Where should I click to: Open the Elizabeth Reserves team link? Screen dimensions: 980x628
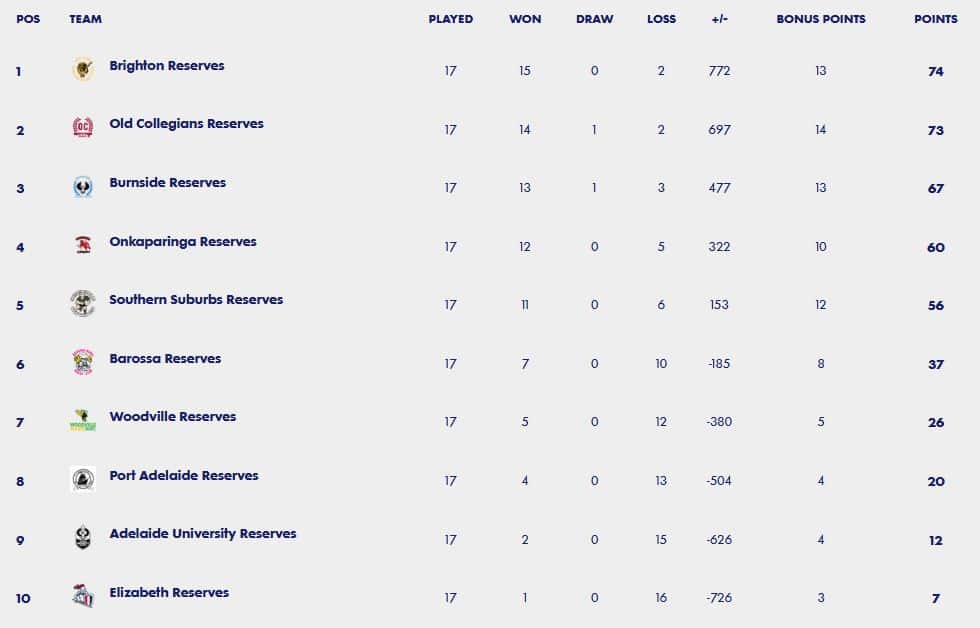[x=169, y=592]
